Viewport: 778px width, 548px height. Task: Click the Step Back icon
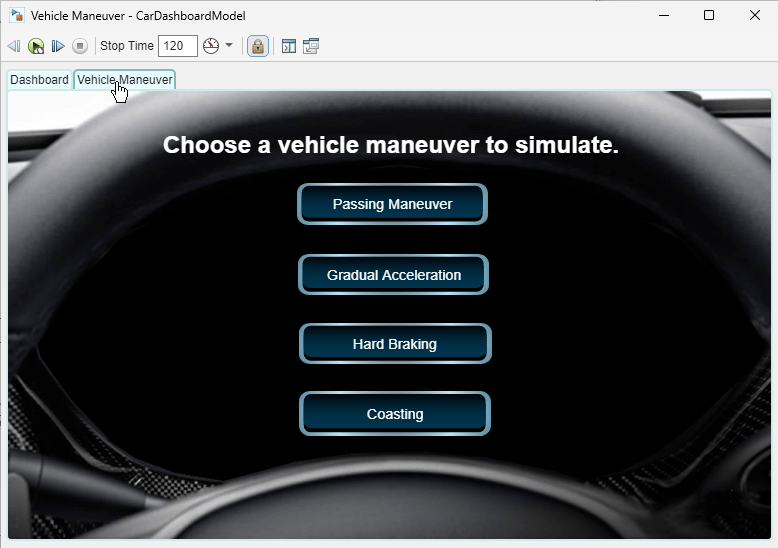(14, 46)
